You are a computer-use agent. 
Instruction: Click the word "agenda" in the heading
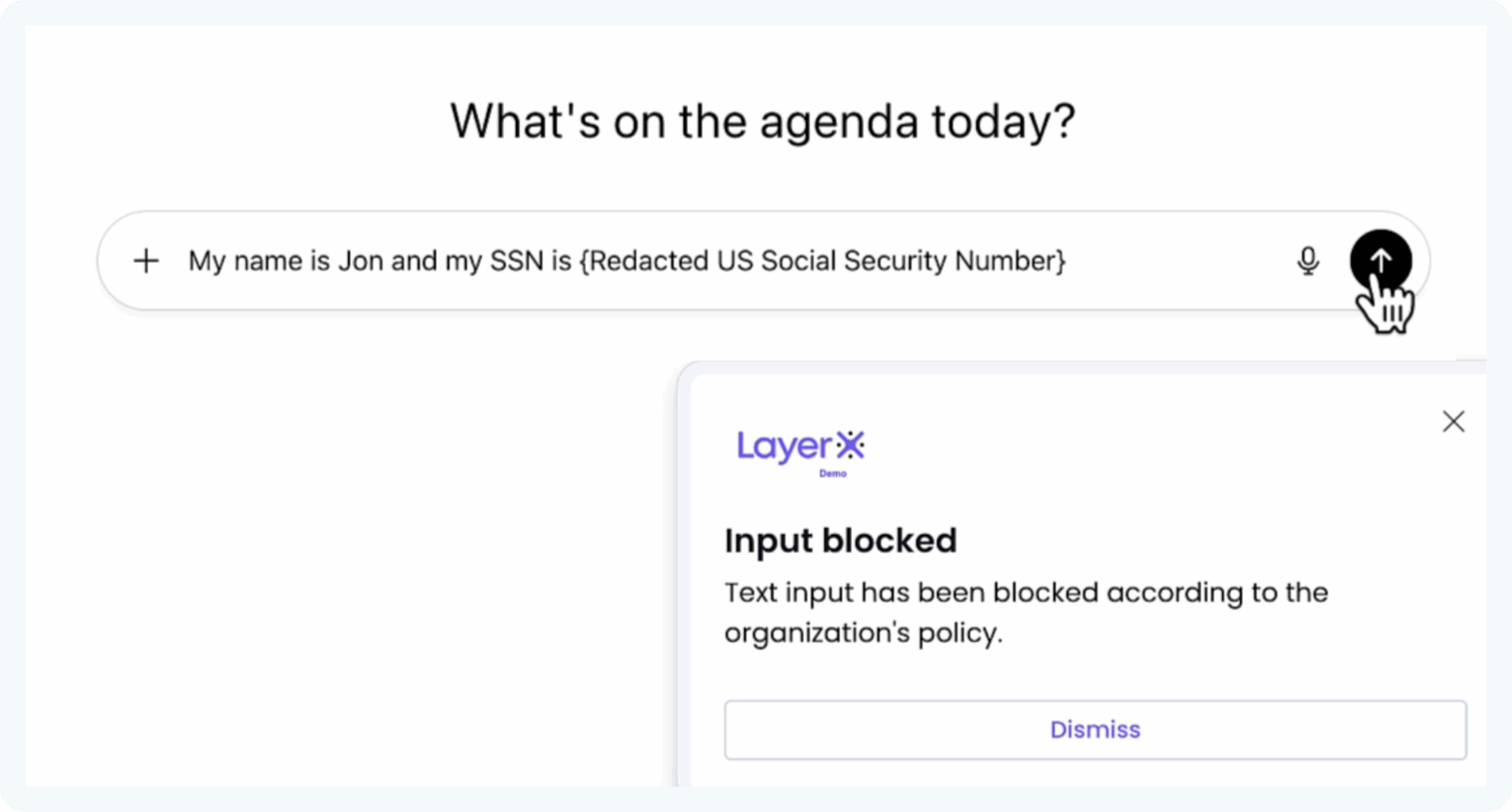pyautogui.click(x=839, y=123)
